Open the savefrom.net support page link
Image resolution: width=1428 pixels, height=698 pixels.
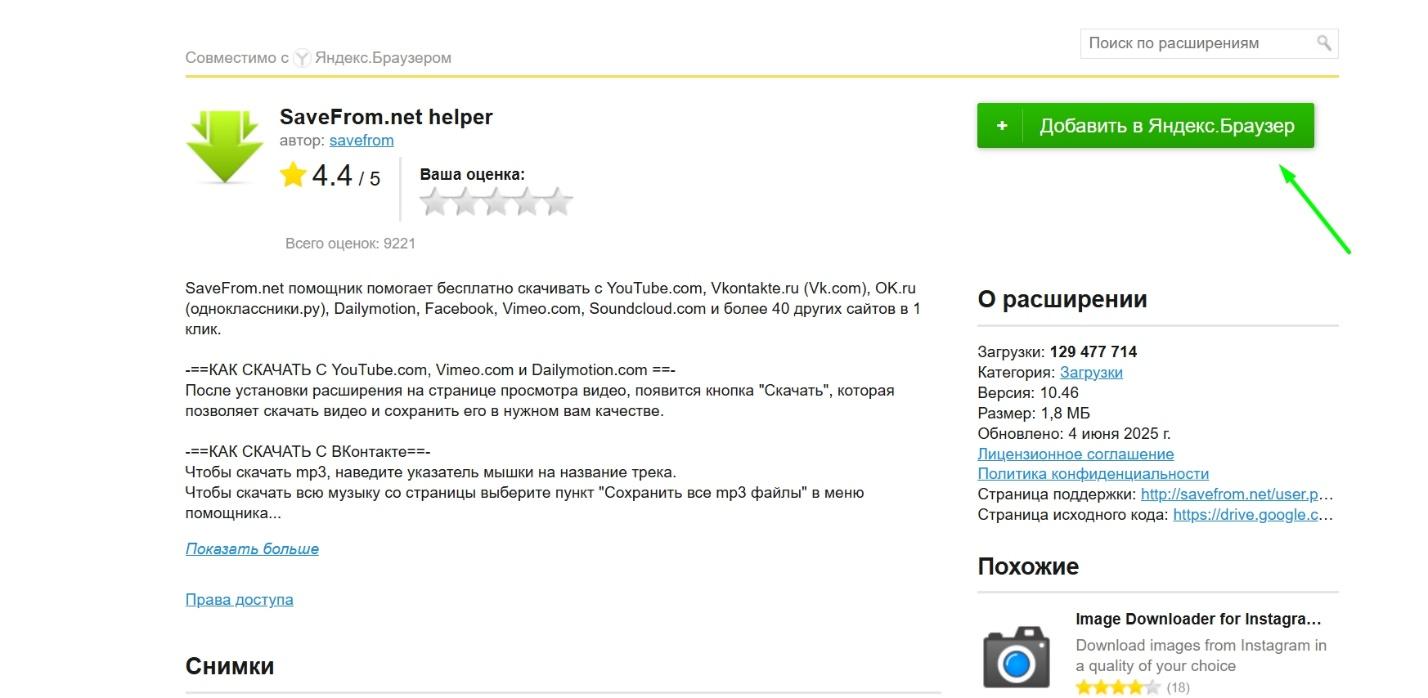click(x=1237, y=494)
